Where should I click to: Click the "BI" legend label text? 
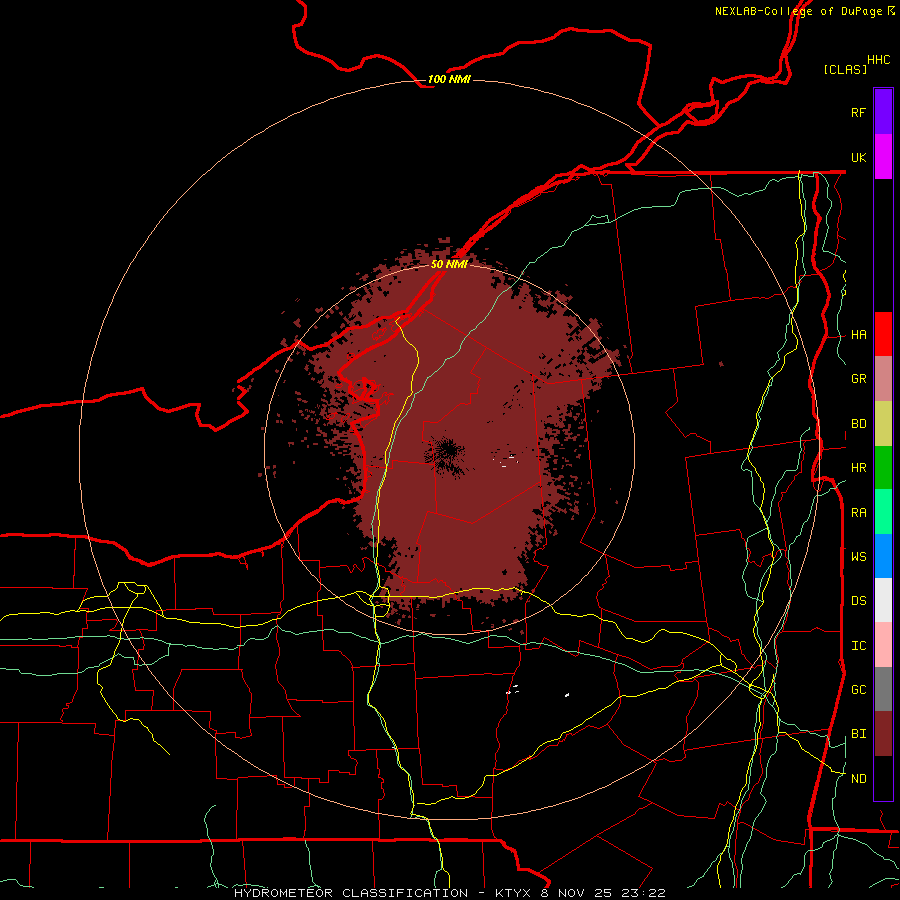point(859,734)
